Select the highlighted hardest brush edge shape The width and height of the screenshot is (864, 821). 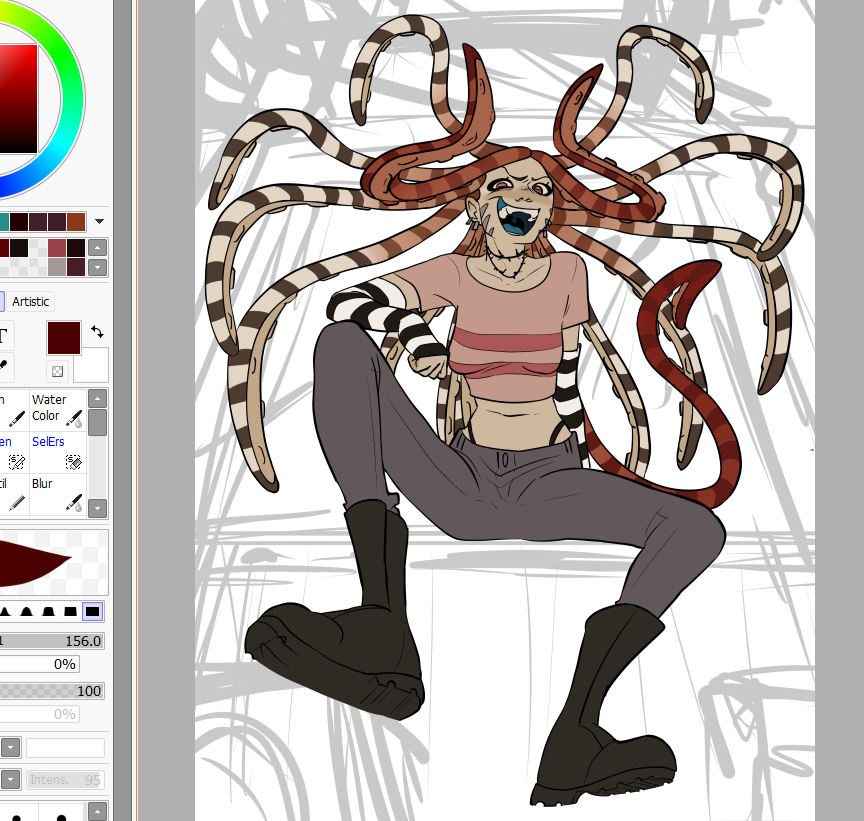(x=92, y=612)
